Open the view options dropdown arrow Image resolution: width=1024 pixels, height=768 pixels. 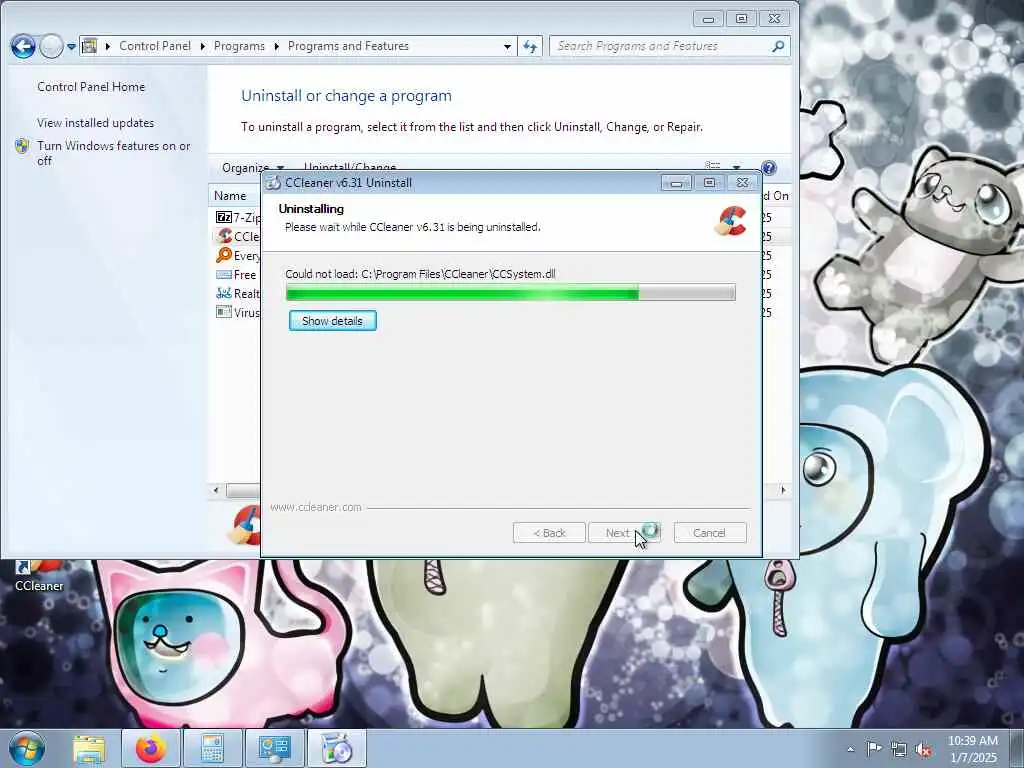(736, 168)
